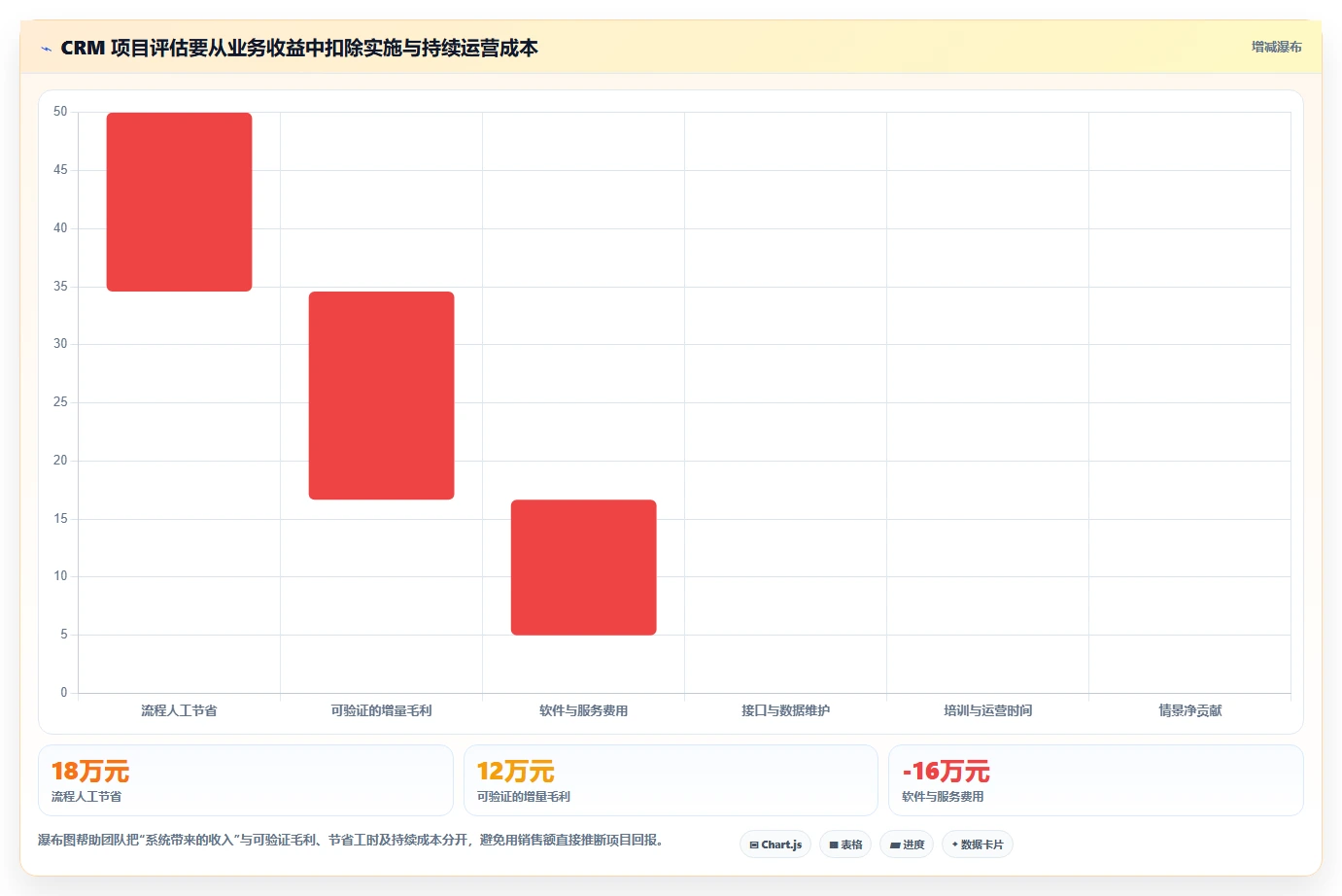Click the 接口与数据维护 x-axis label

click(x=785, y=710)
